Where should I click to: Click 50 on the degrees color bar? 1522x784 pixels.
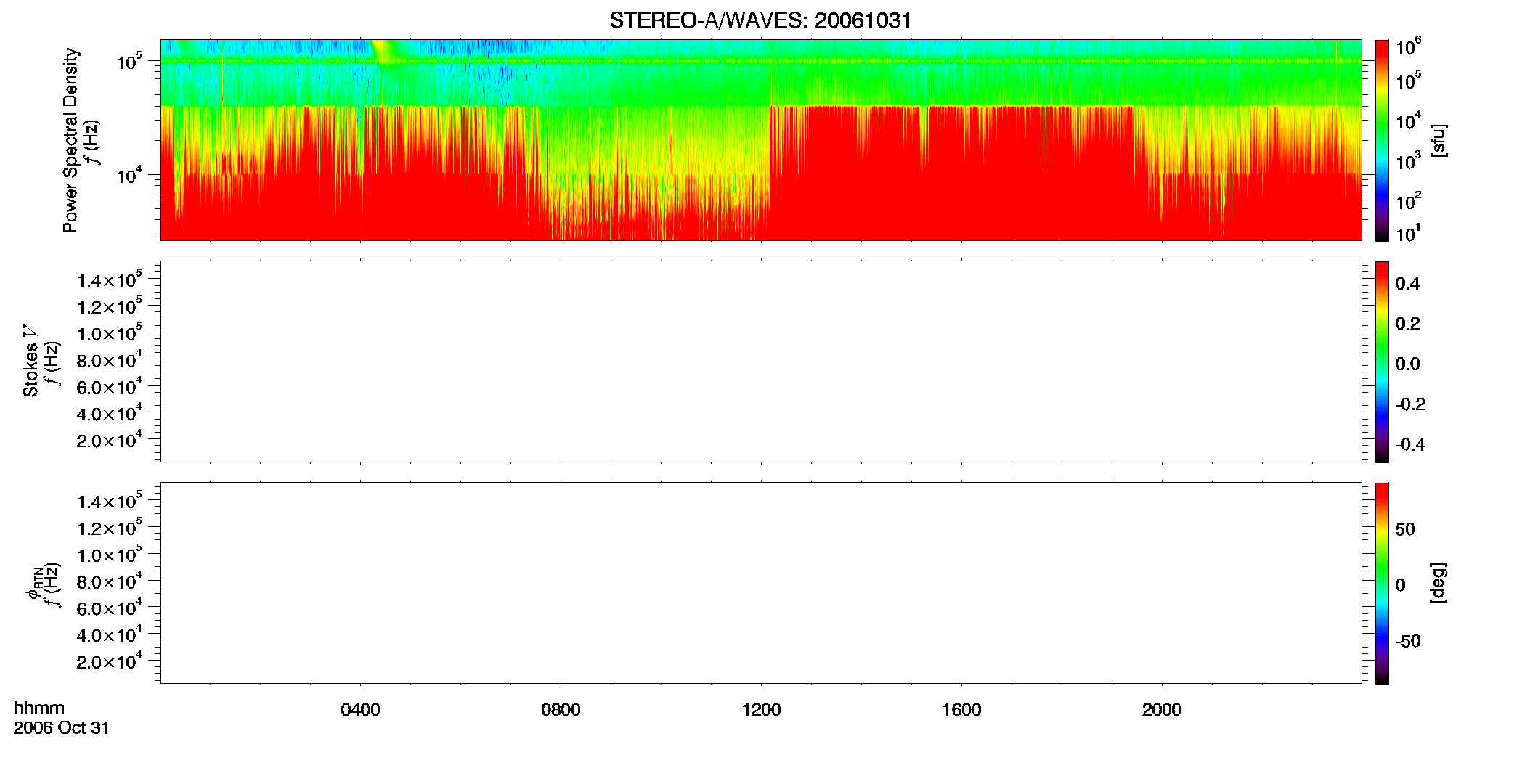(1405, 529)
